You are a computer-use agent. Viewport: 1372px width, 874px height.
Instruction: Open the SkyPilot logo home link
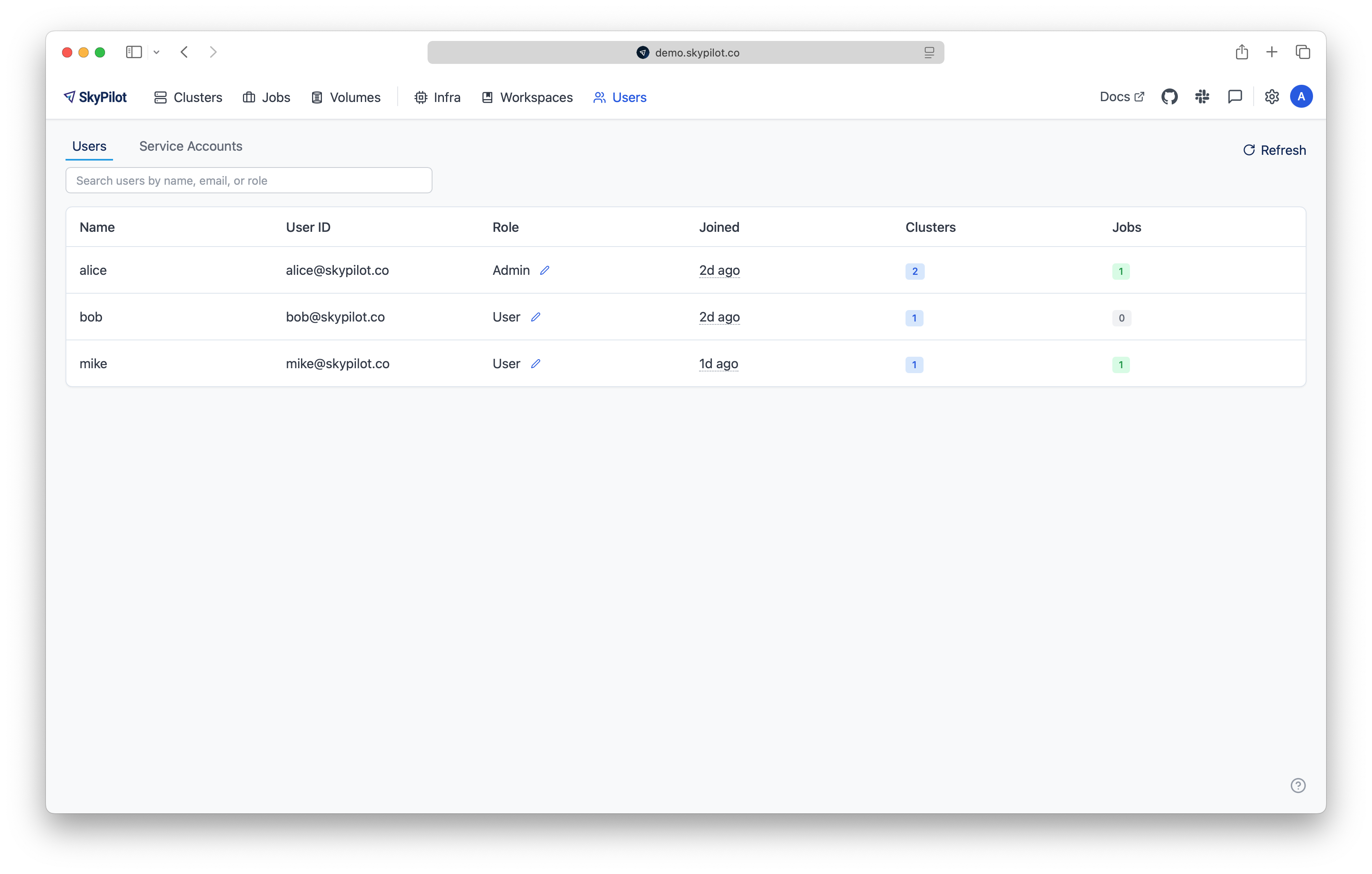coord(95,97)
